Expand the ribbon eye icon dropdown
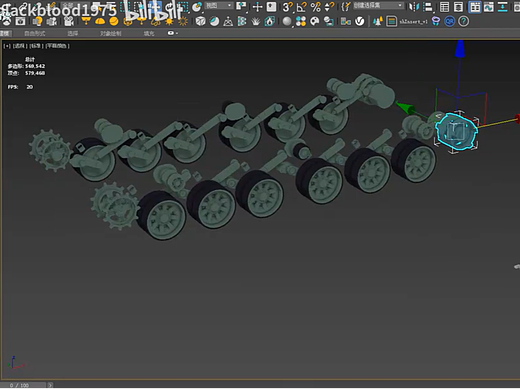The image size is (520, 390). click(x=172, y=33)
